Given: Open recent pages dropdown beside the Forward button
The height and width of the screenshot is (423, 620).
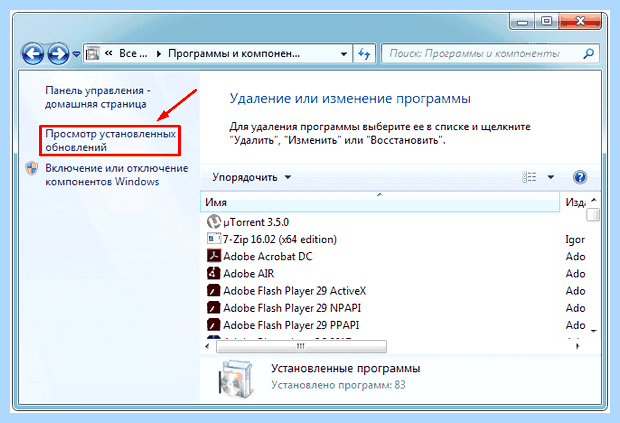Looking at the screenshot, I should (x=76, y=54).
